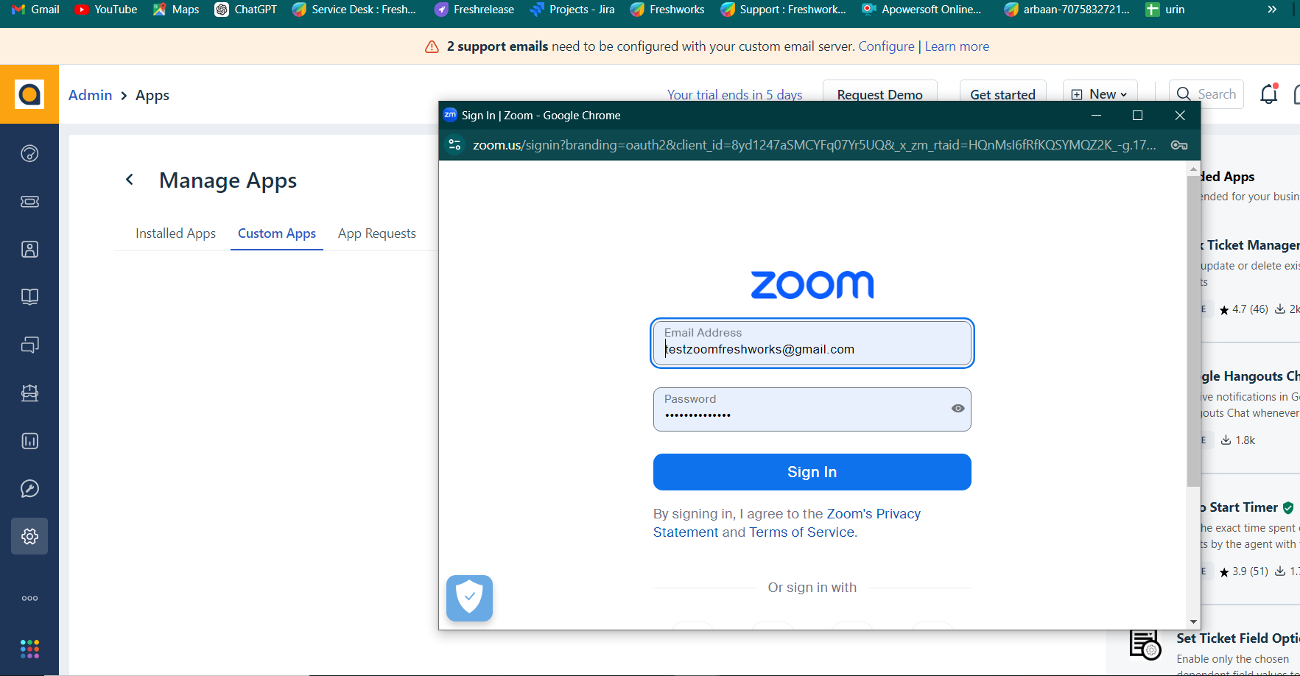Open the Projects - Jira bookmark
This screenshot has height=676, width=1300.
(572, 9)
